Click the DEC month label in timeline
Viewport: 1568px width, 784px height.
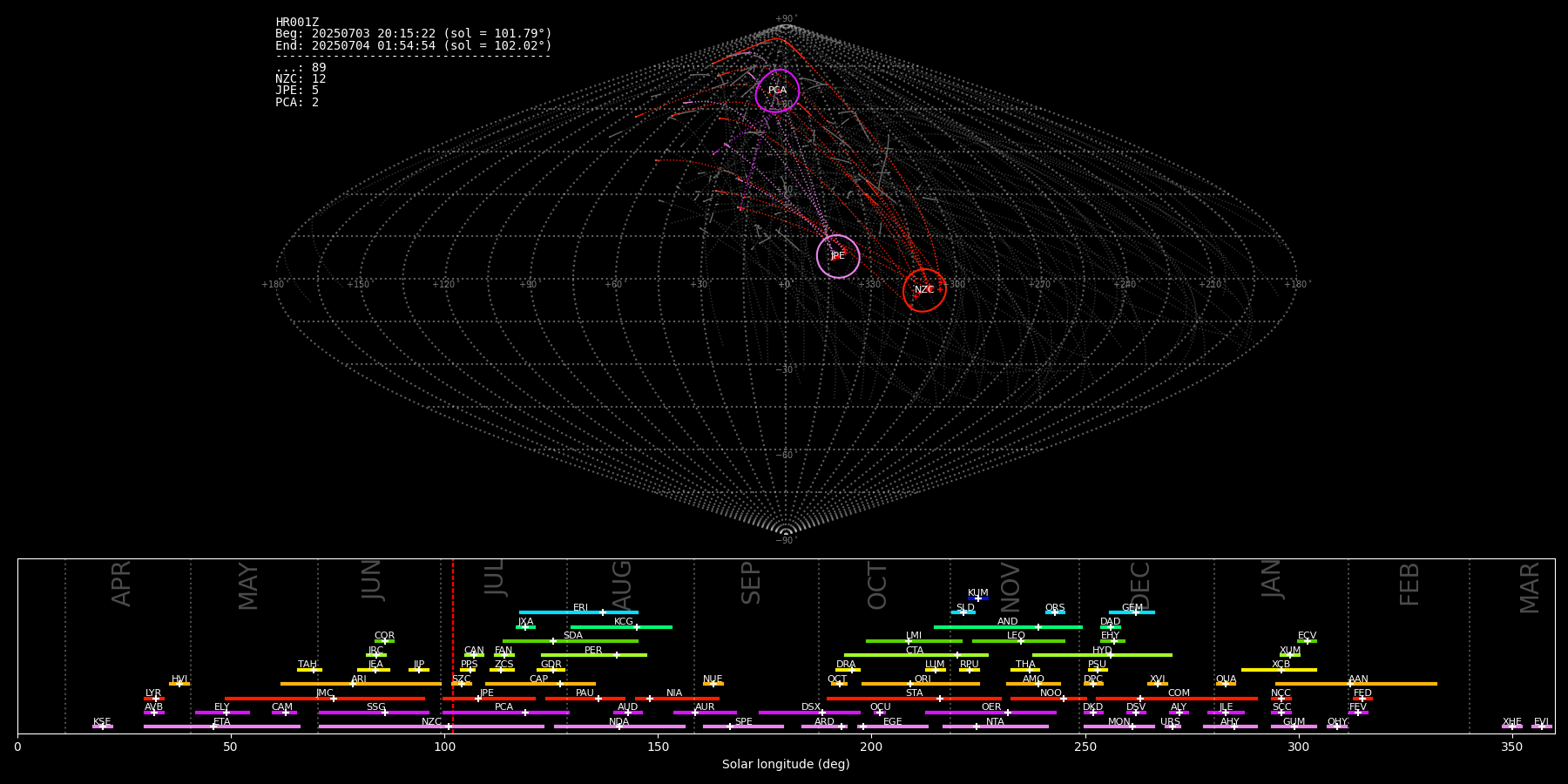tap(1140, 586)
